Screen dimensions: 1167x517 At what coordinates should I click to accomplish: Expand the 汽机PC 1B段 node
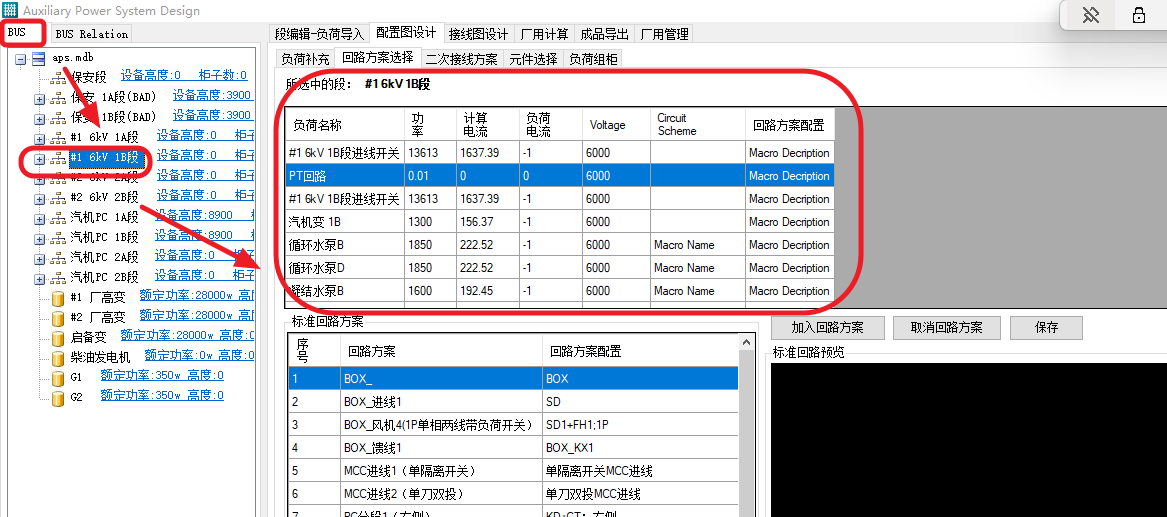point(39,239)
